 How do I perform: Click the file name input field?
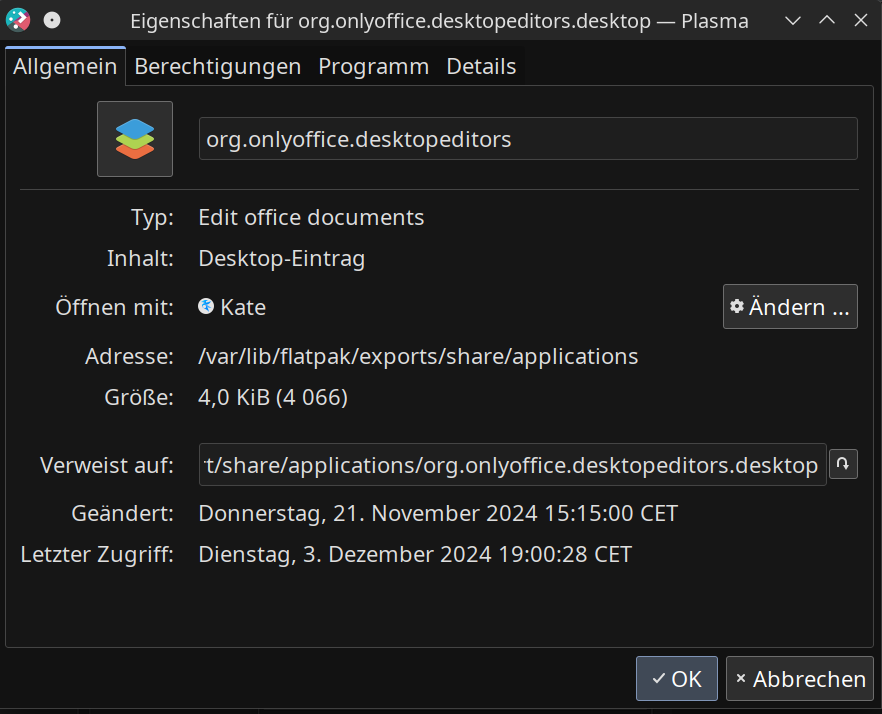click(528, 139)
